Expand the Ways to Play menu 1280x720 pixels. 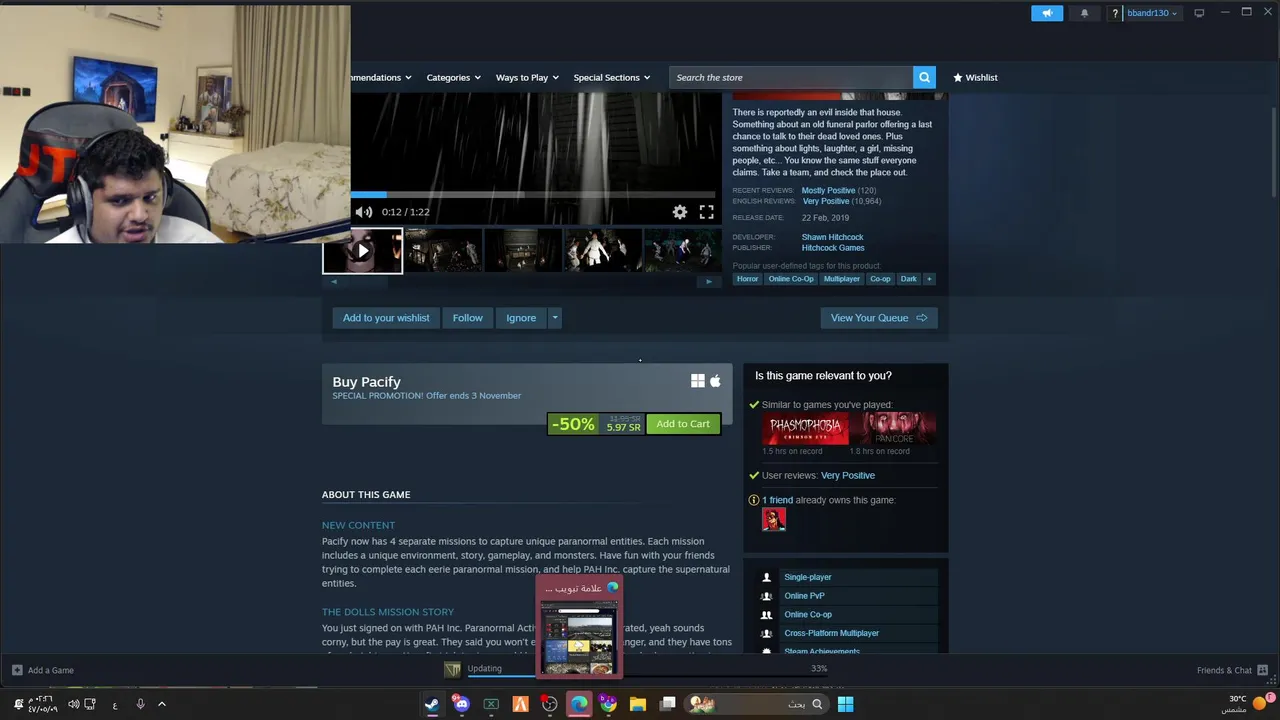527,77
